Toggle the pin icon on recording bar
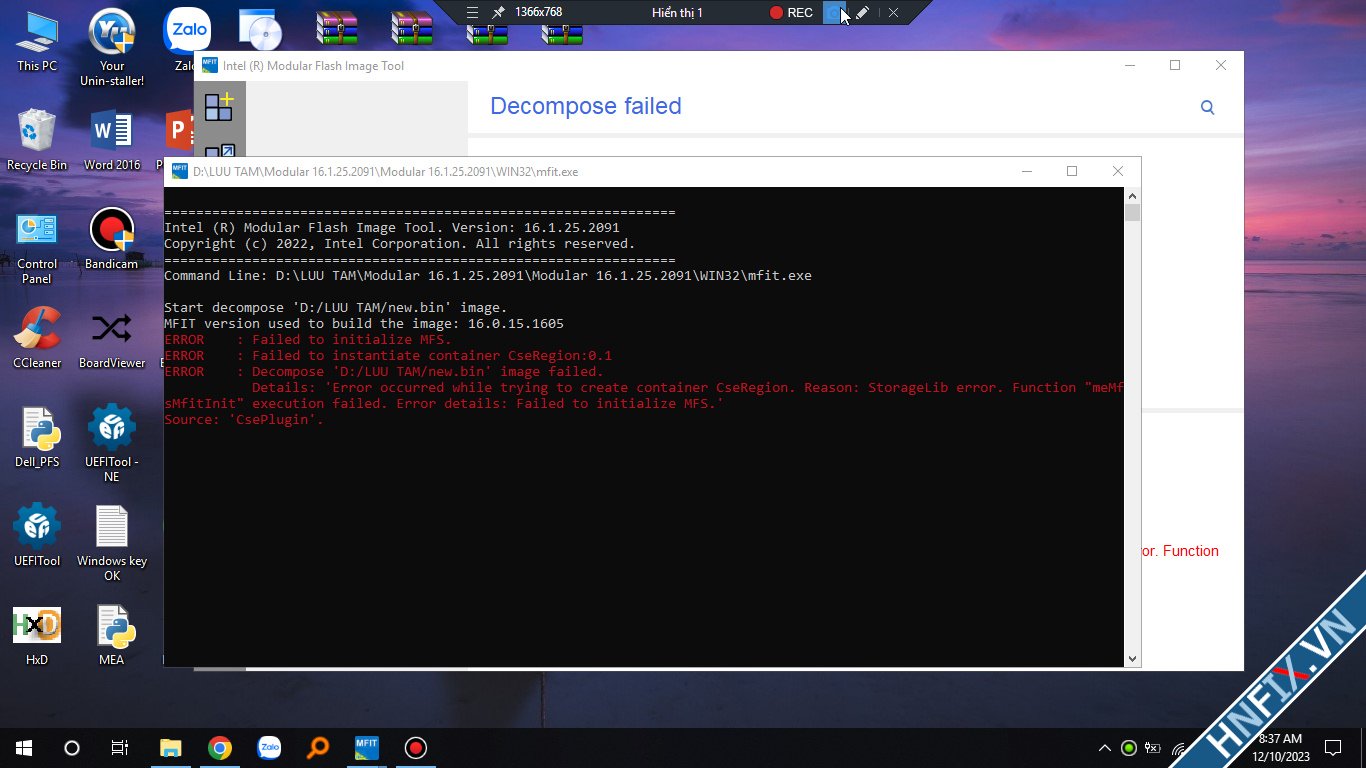This screenshot has width=1366, height=768. (498, 12)
